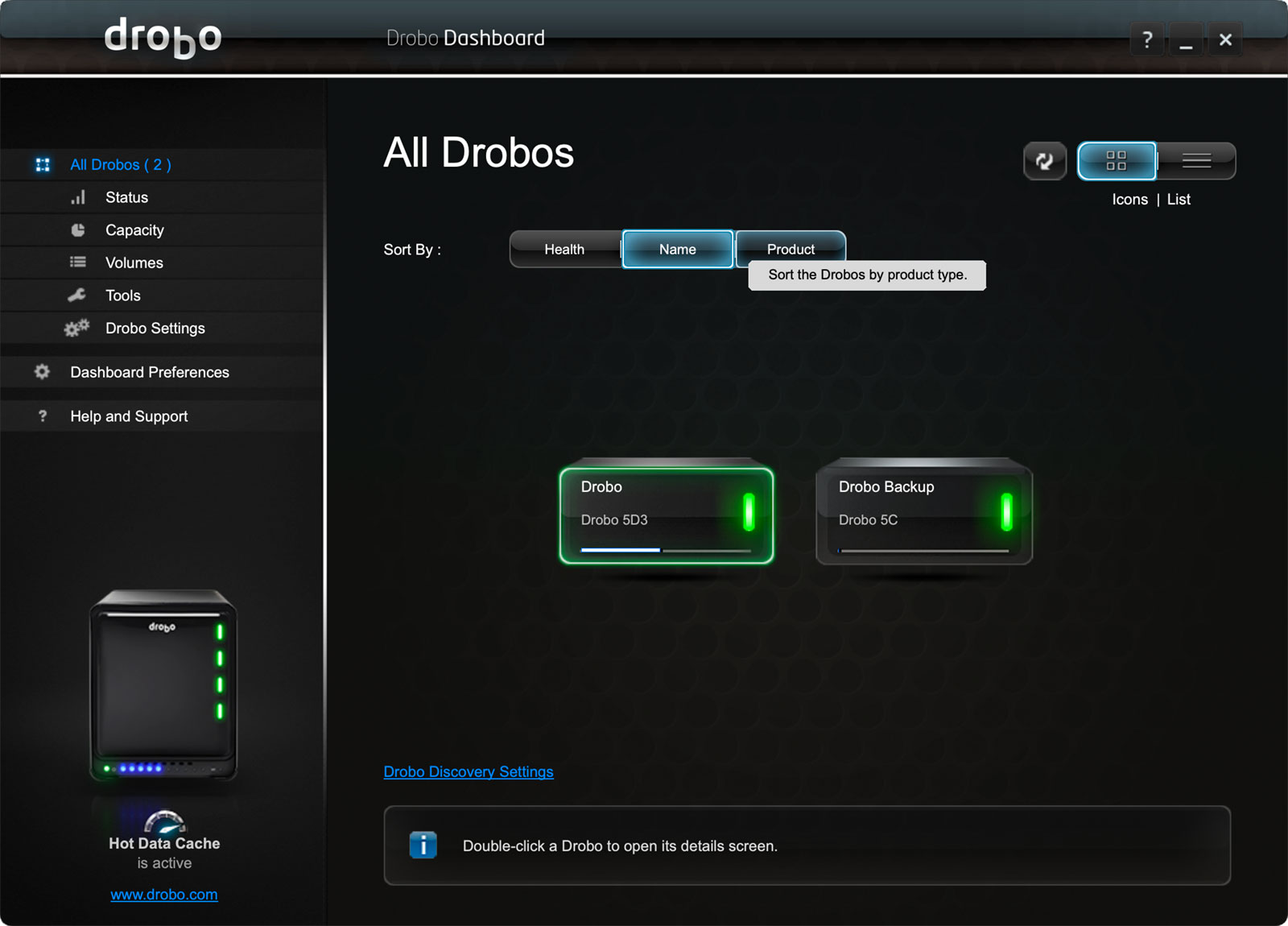Image resolution: width=1288 pixels, height=926 pixels.
Task: Open help with the question mark button
Action: 1147,39
